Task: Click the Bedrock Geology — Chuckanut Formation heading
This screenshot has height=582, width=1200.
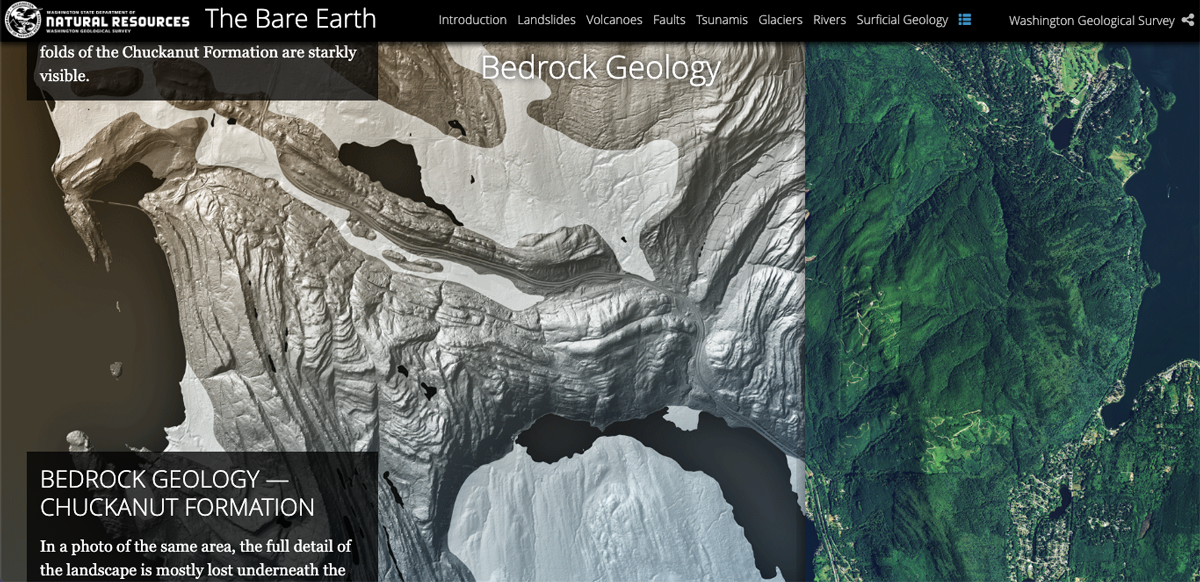Action: click(x=177, y=493)
